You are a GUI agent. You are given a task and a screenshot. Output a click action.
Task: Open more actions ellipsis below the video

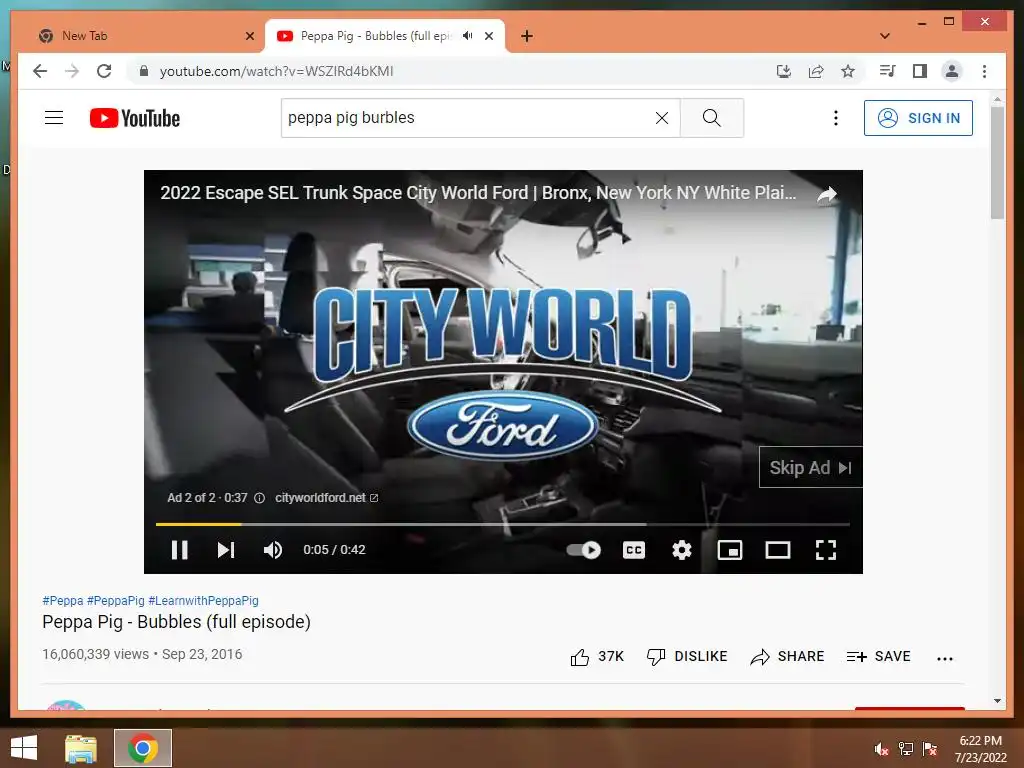(x=944, y=658)
